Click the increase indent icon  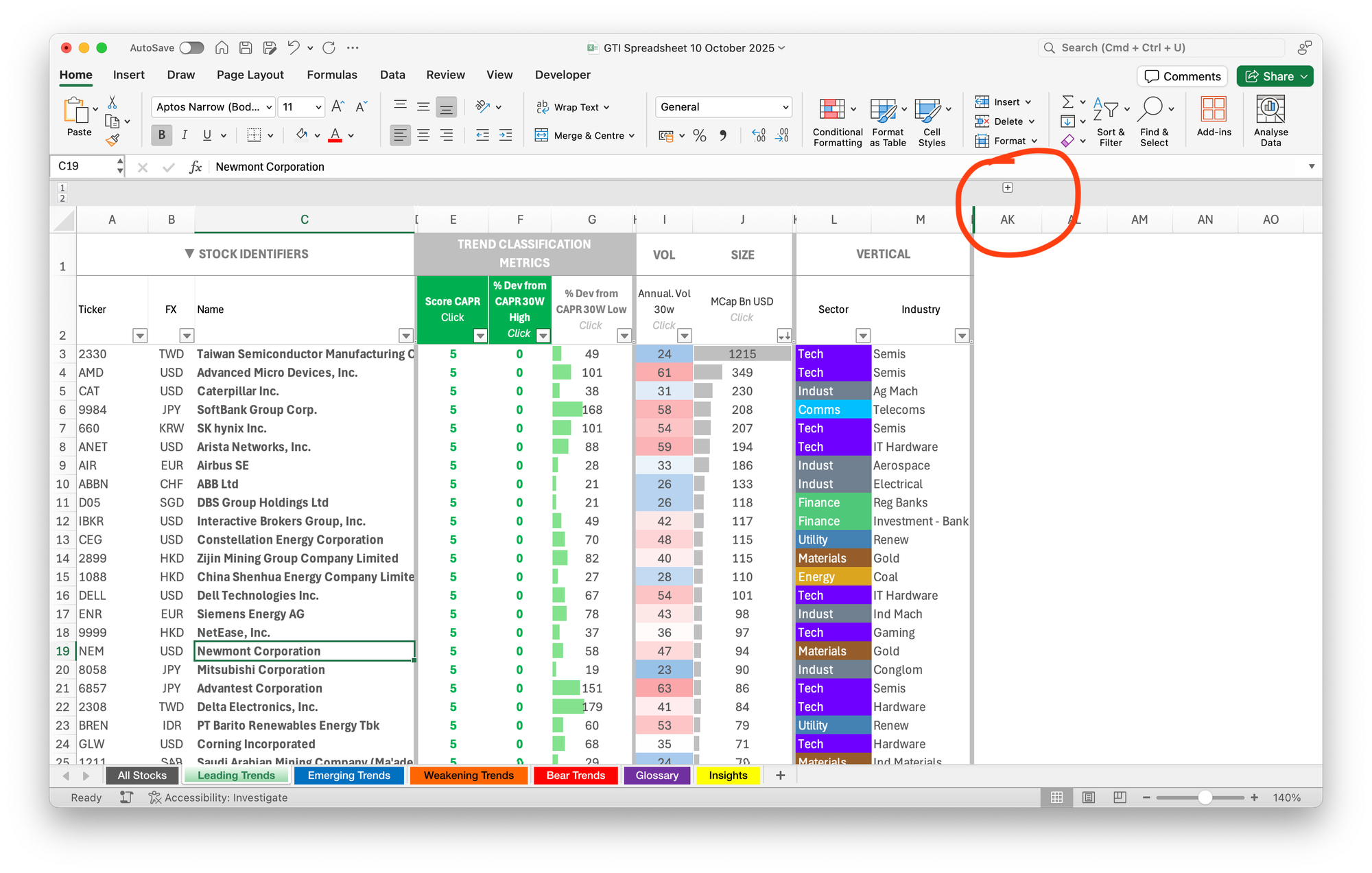point(506,135)
